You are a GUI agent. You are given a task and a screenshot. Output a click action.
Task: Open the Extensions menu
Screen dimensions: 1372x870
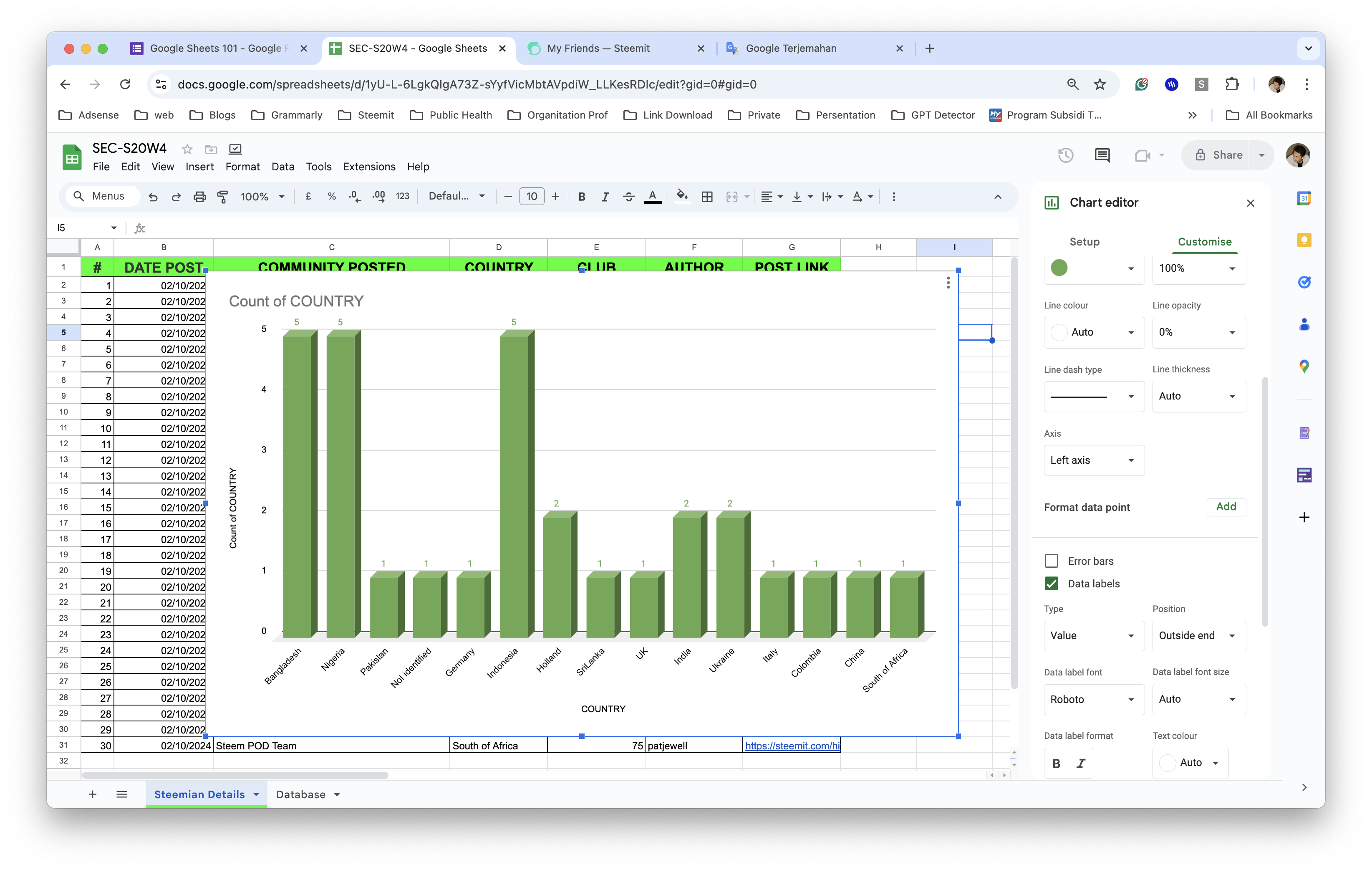[x=368, y=167]
